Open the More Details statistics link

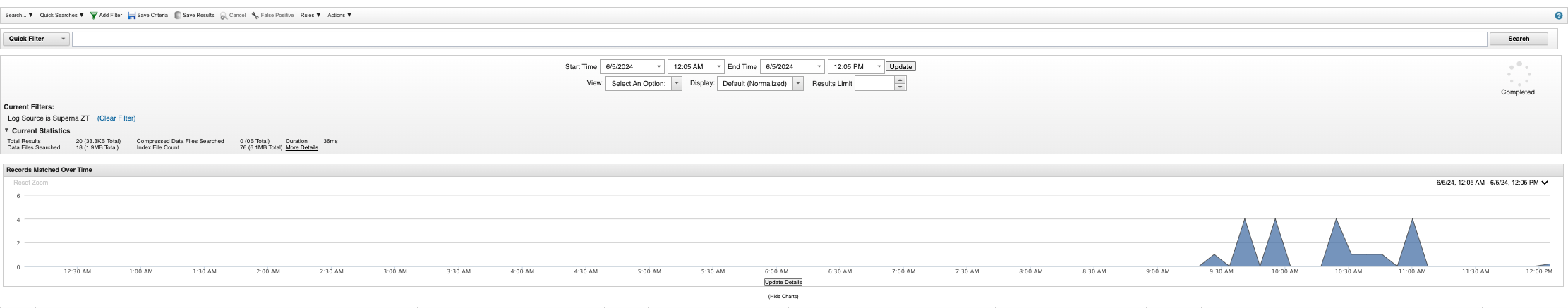[x=301, y=148]
